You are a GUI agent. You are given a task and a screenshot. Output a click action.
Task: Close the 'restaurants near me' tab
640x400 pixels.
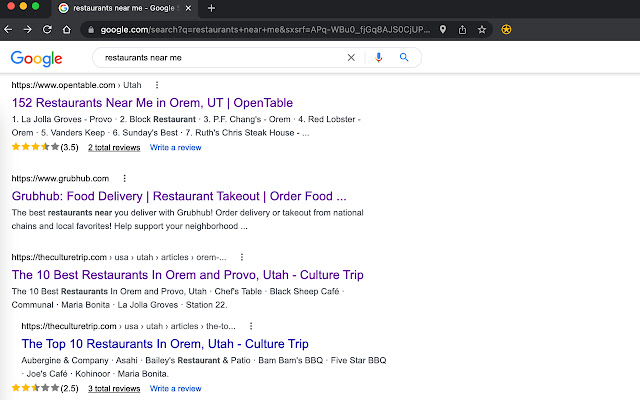(x=188, y=8)
